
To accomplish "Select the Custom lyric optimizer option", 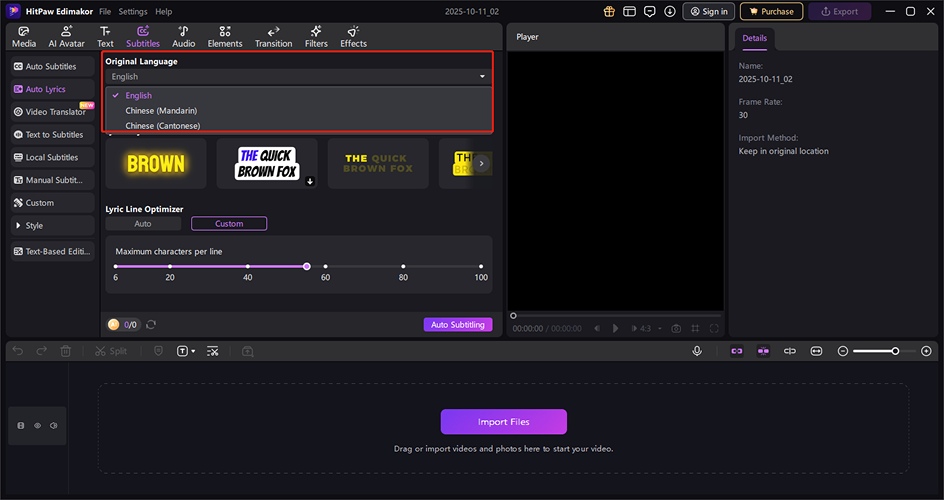I will pyautogui.click(x=229, y=224).
